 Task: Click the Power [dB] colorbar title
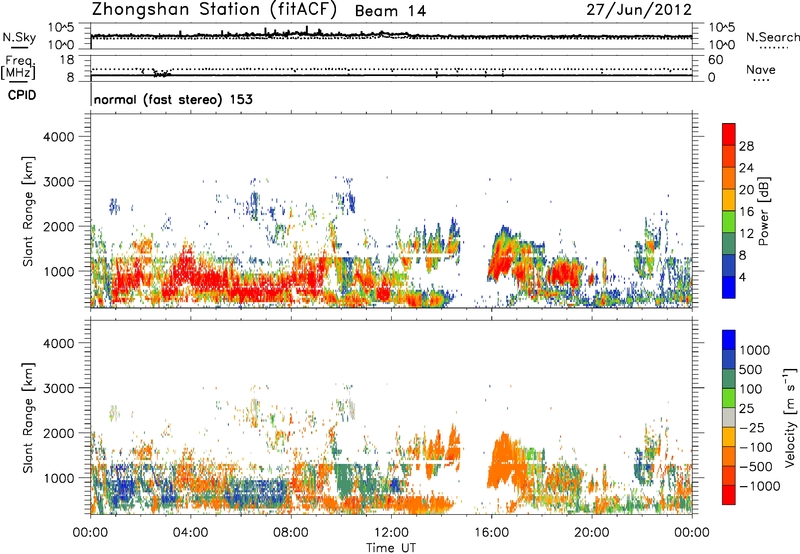click(764, 211)
